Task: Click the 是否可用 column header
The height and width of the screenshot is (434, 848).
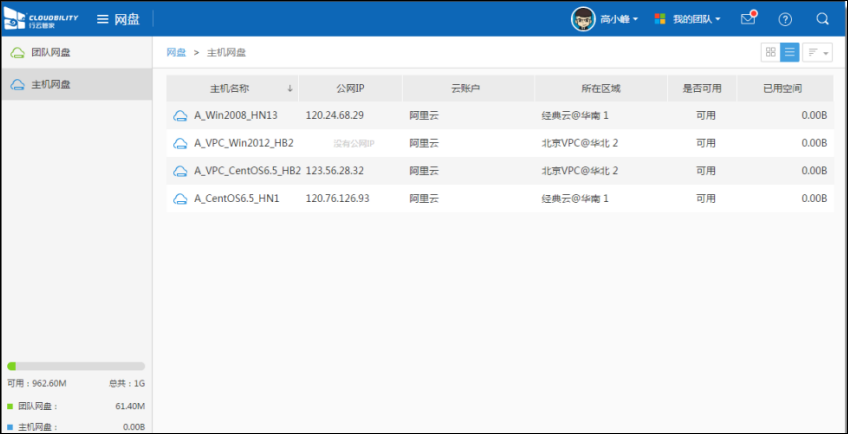Action: pos(702,89)
